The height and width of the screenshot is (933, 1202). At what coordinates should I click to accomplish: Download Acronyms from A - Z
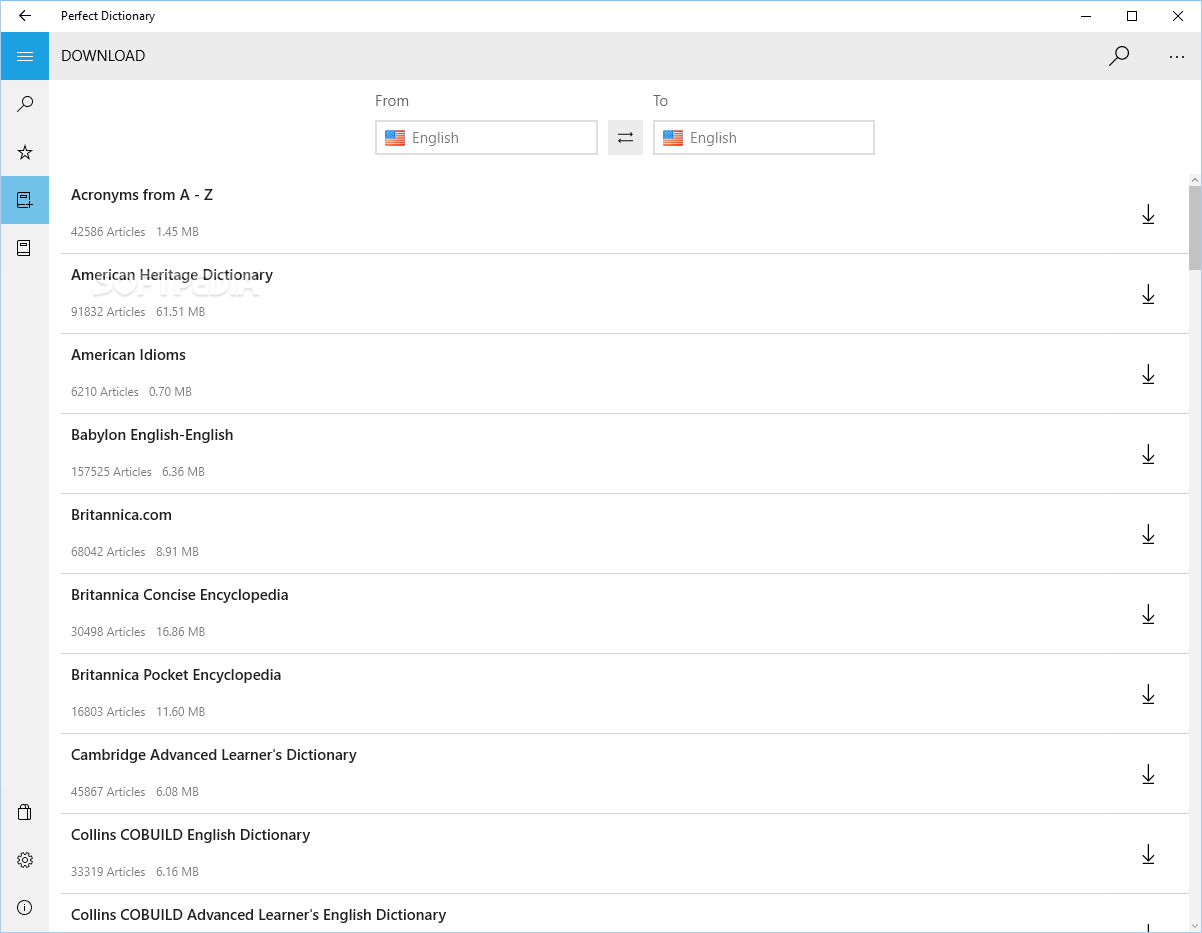click(1148, 214)
